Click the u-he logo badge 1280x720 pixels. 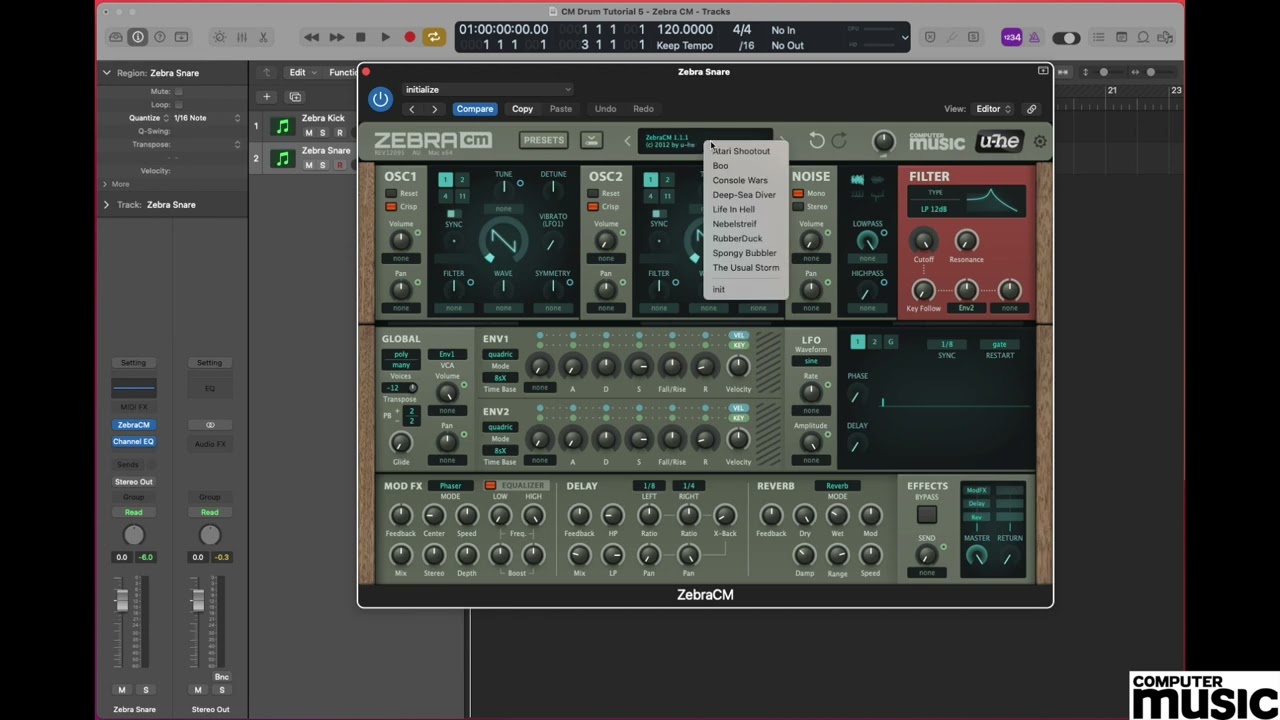[999, 141]
